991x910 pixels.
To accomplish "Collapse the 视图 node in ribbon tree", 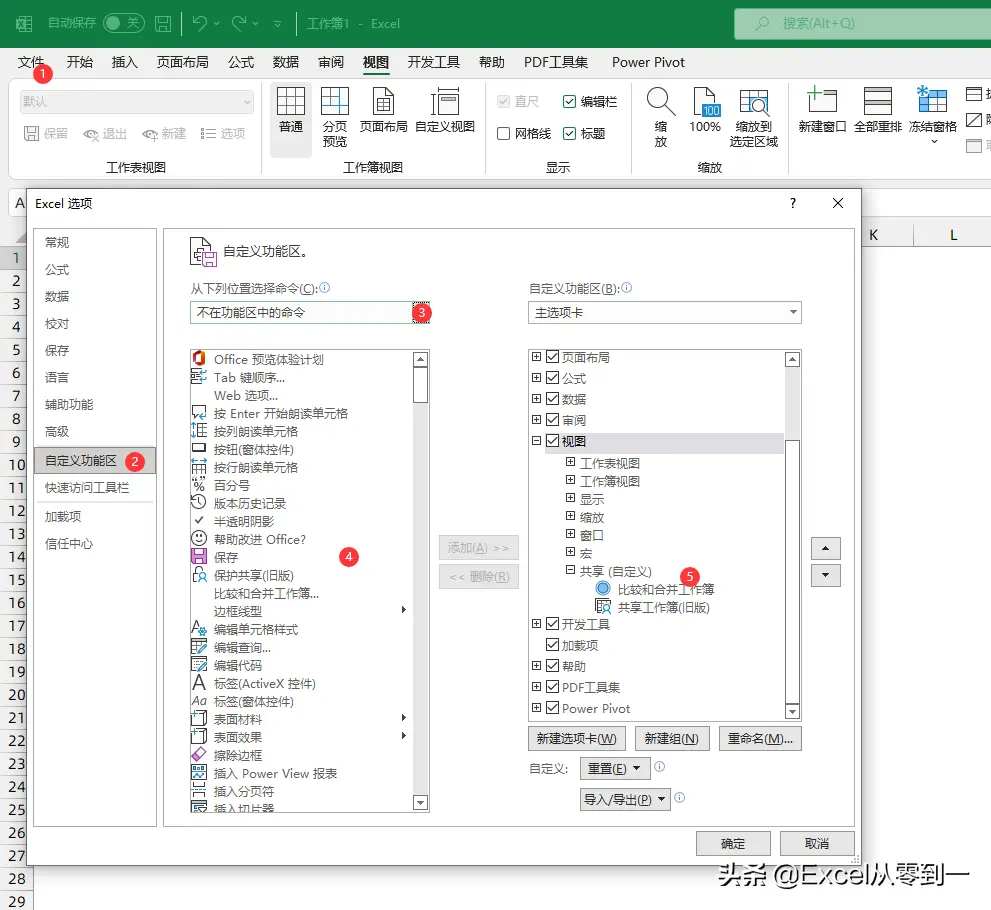I will [x=535, y=441].
